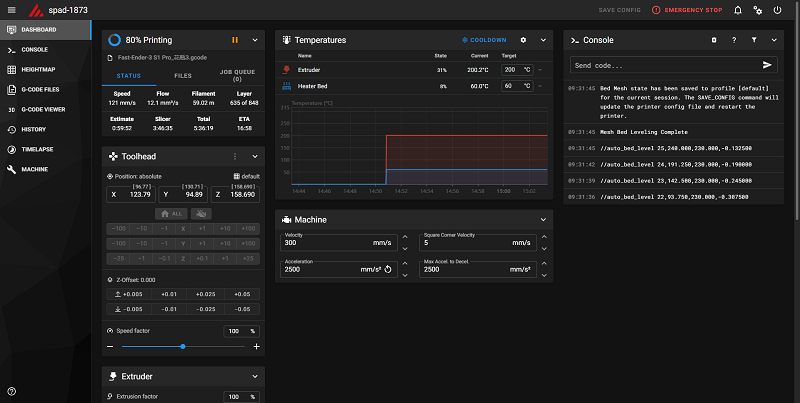This screenshot has width=800, height=403.
Task: Click the Fluidd logo in header
Action: tap(35, 10)
